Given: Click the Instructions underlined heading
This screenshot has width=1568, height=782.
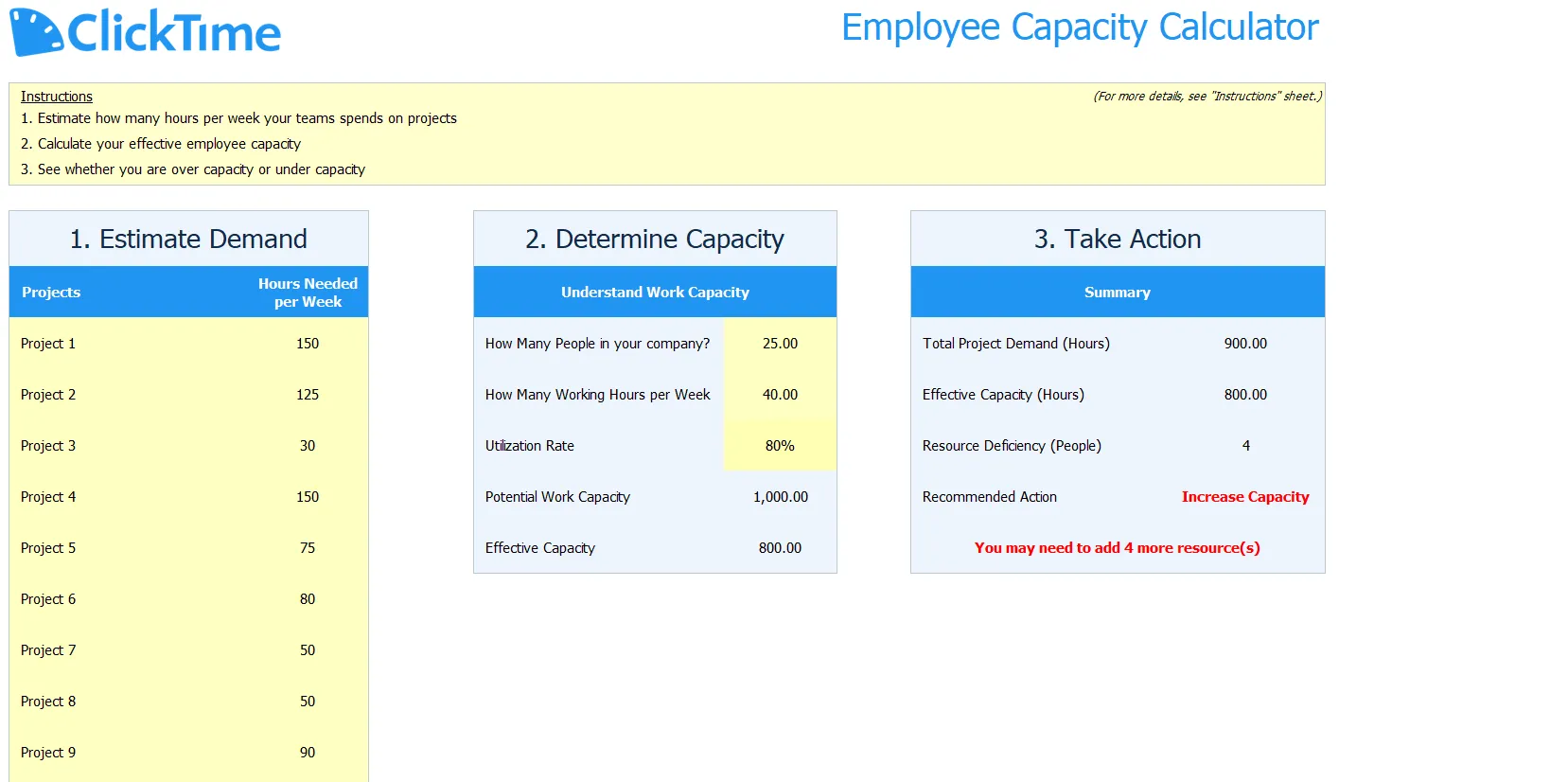Looking at the screenshot, I should [57, 97].
